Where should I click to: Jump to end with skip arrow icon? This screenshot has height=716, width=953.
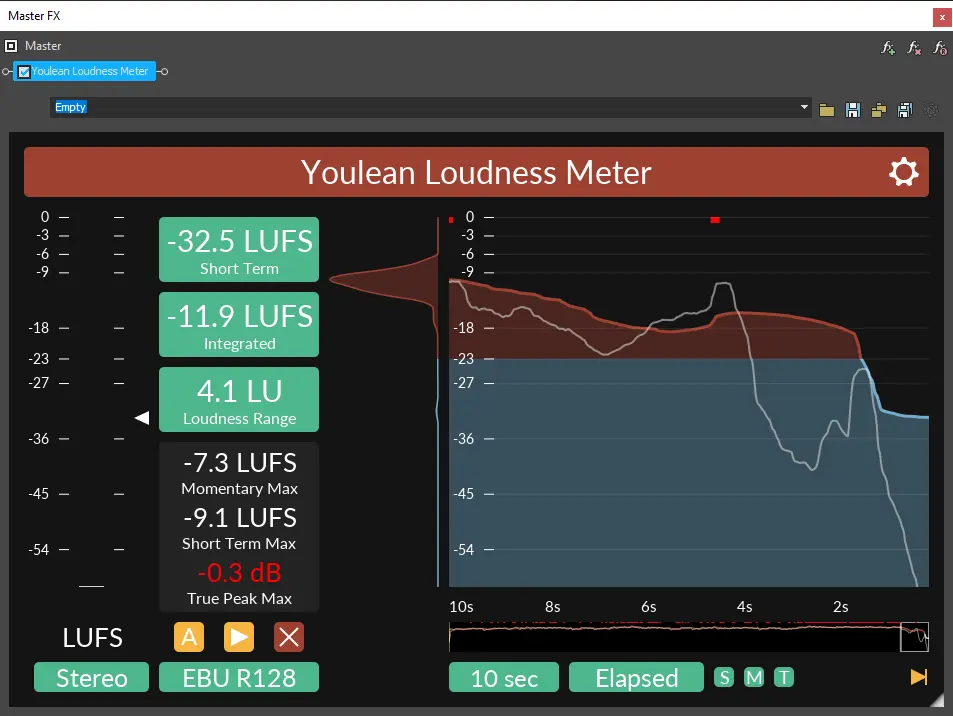click(x=919, y=677)
